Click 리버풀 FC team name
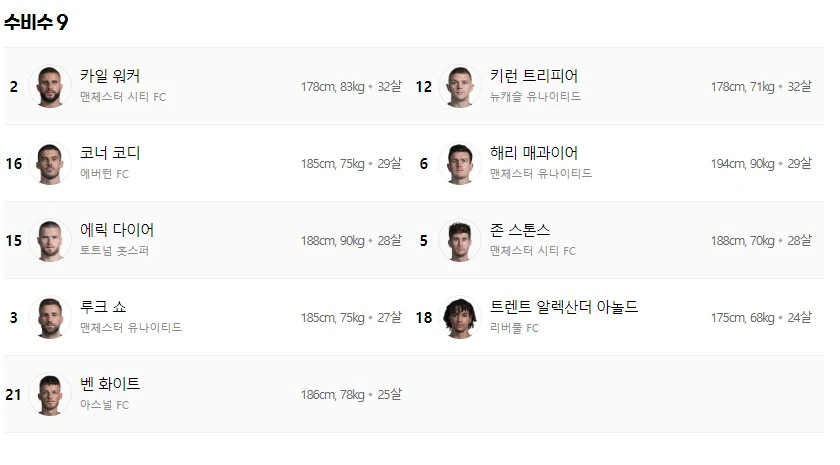Screen dimensions: 840x465 514,328
